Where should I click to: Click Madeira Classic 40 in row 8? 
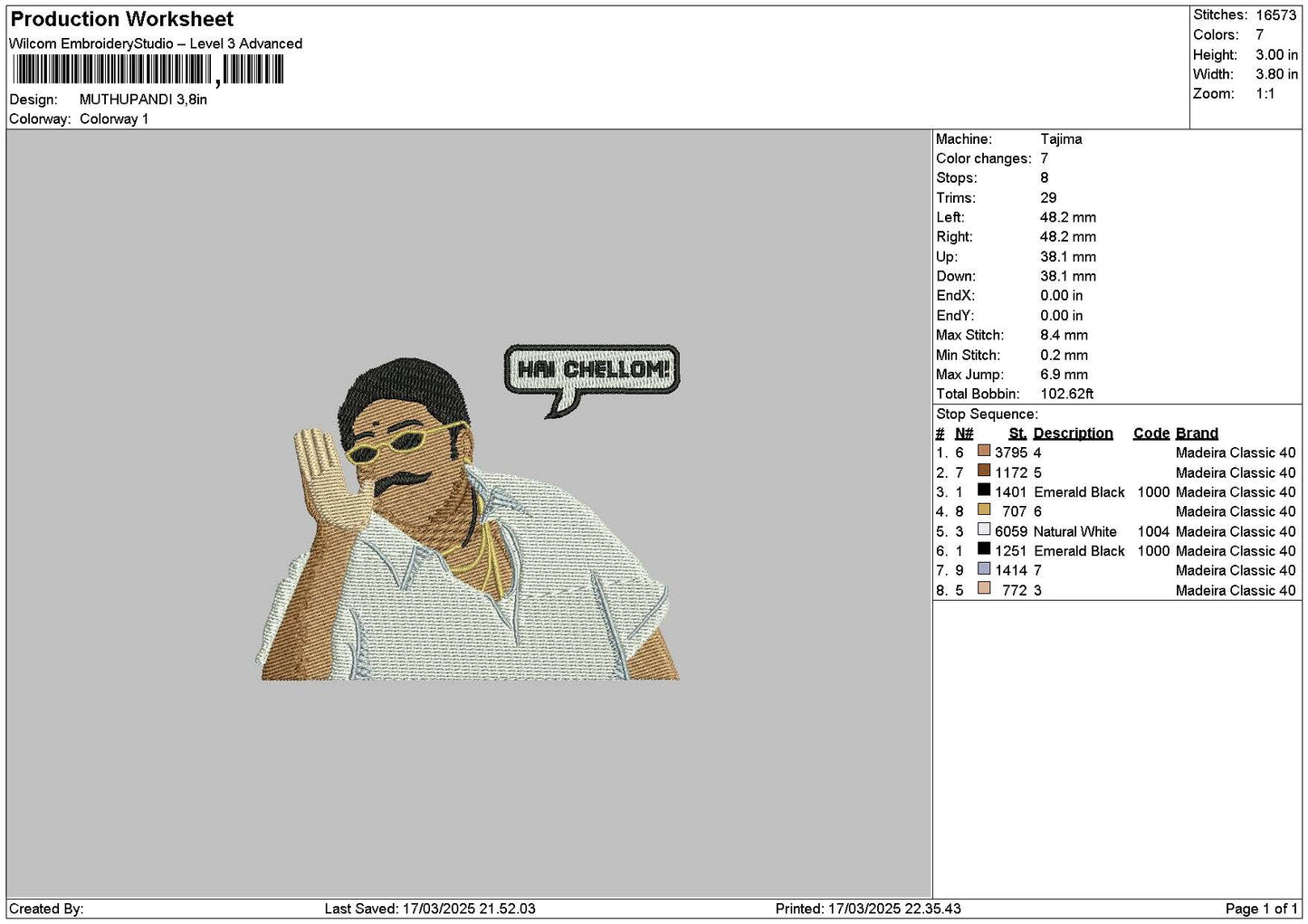coord(1236,591)
